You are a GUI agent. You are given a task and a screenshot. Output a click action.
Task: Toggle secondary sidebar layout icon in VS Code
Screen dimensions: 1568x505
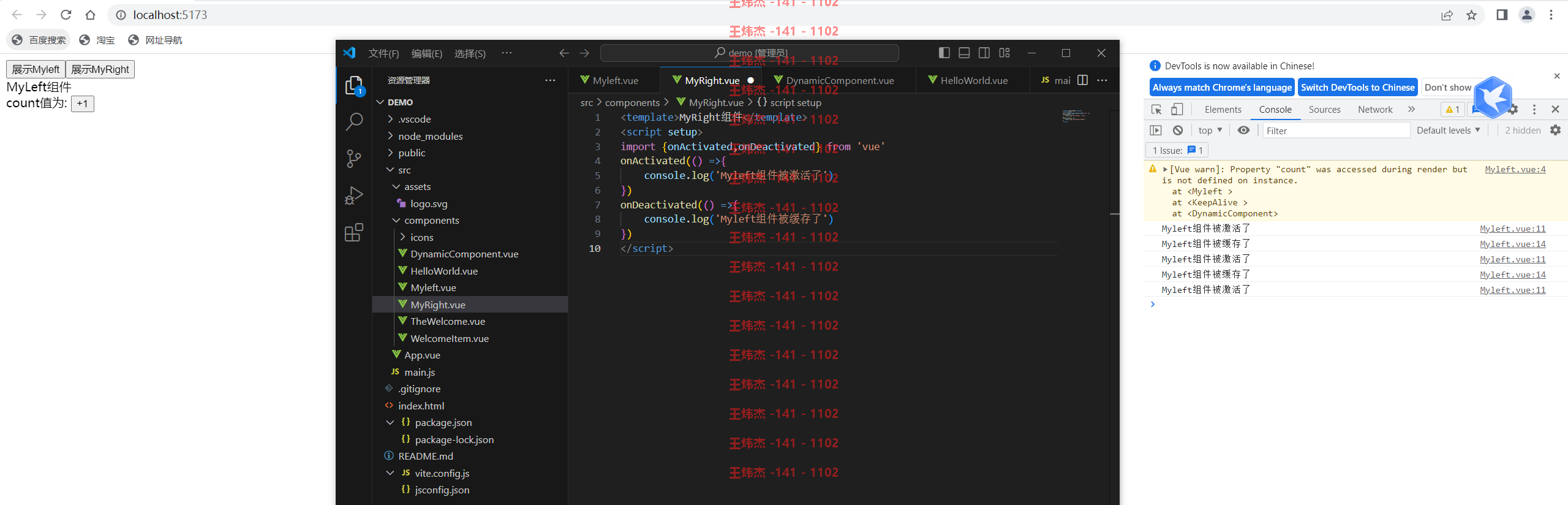[x=984, y=53]
